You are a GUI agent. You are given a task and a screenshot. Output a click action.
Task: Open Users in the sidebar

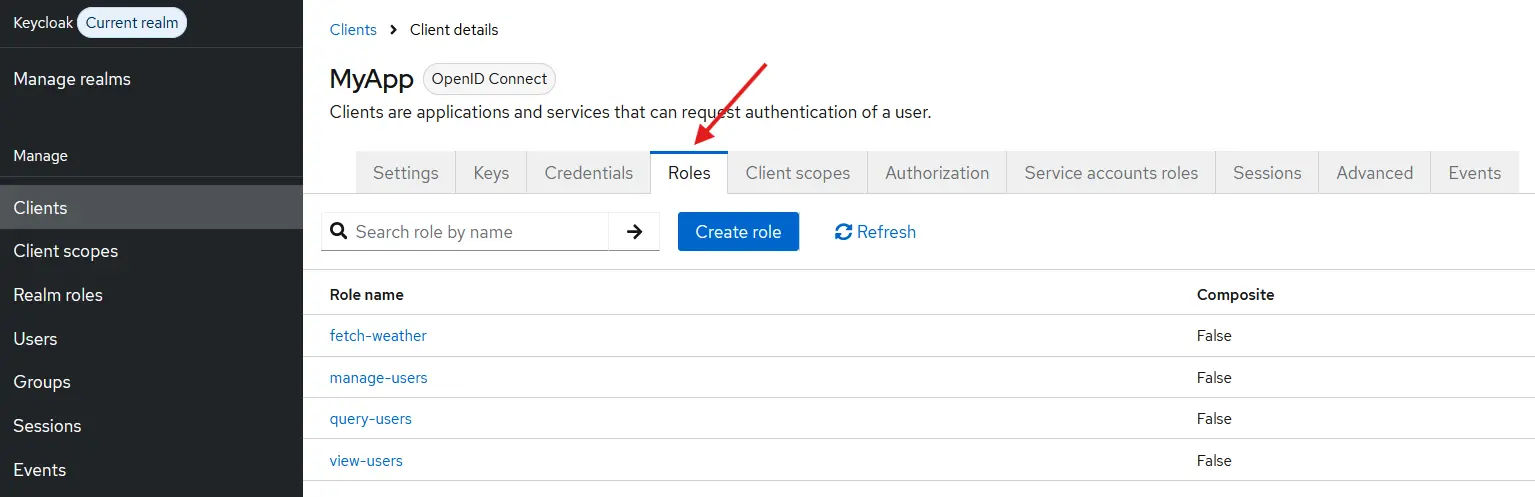pos(35,339)
